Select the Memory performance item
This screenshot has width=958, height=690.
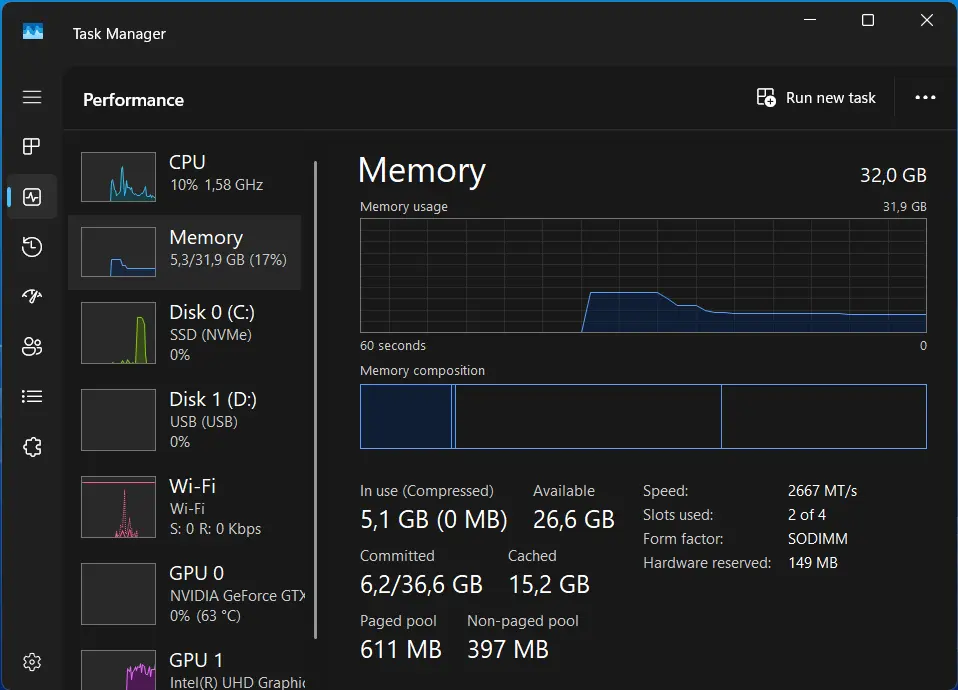[185, 252]
